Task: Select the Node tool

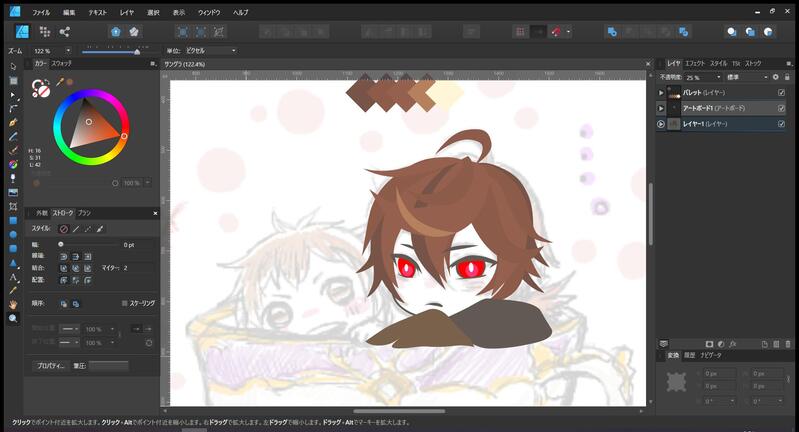Action: point(13,95)
